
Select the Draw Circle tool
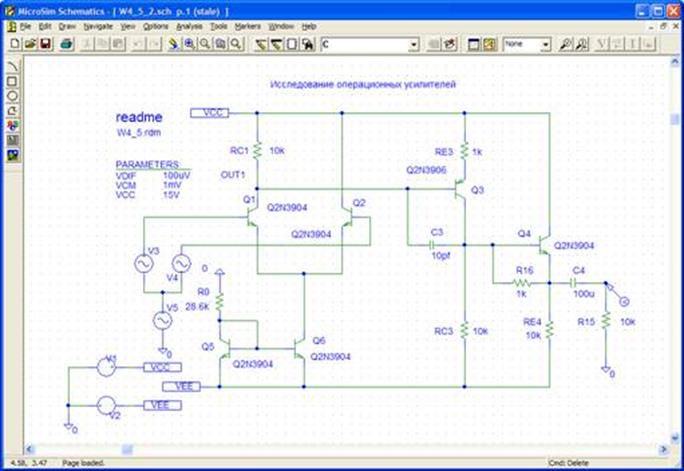pos(13,96)
